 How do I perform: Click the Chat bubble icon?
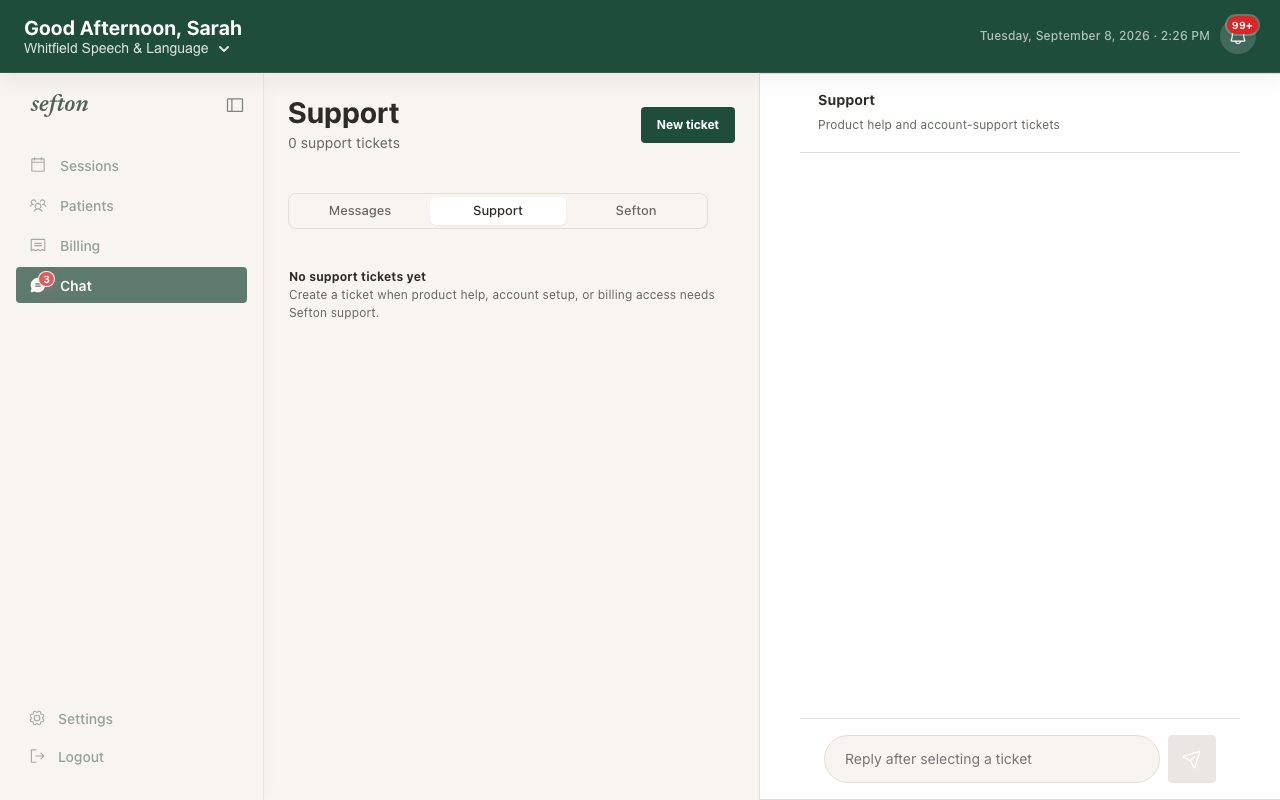tap(38, 285)
